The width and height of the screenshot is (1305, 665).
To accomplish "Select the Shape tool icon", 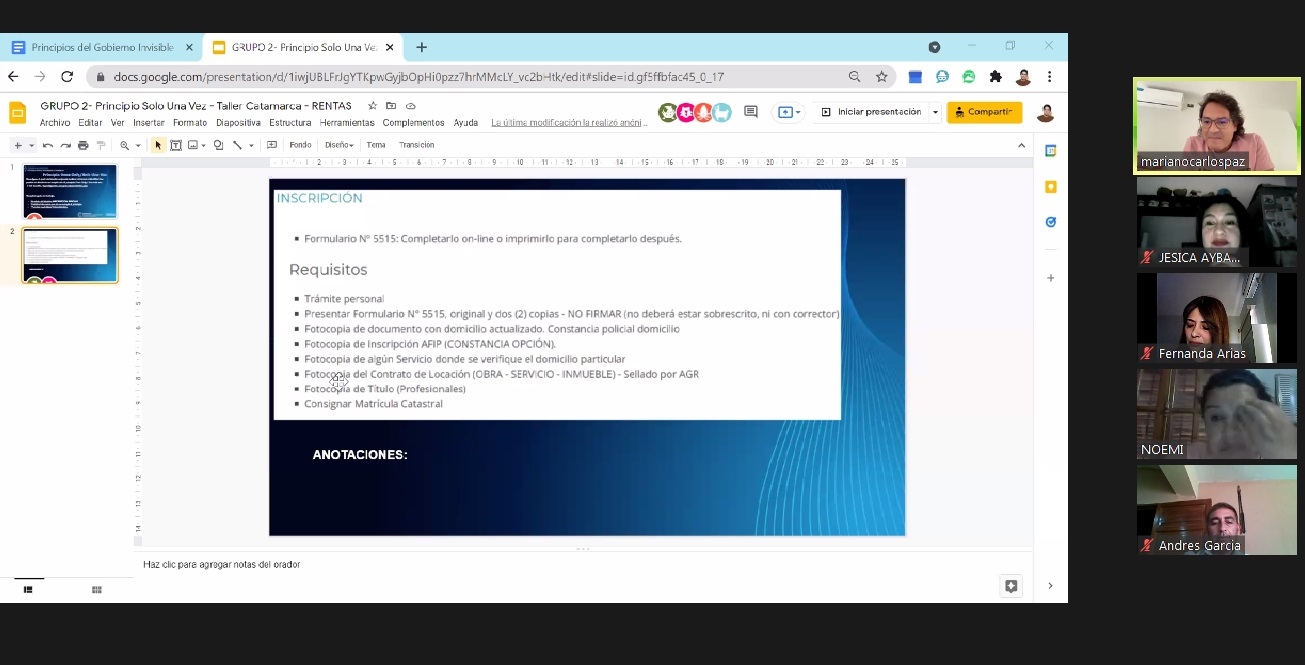I will [x=218, y=145].
